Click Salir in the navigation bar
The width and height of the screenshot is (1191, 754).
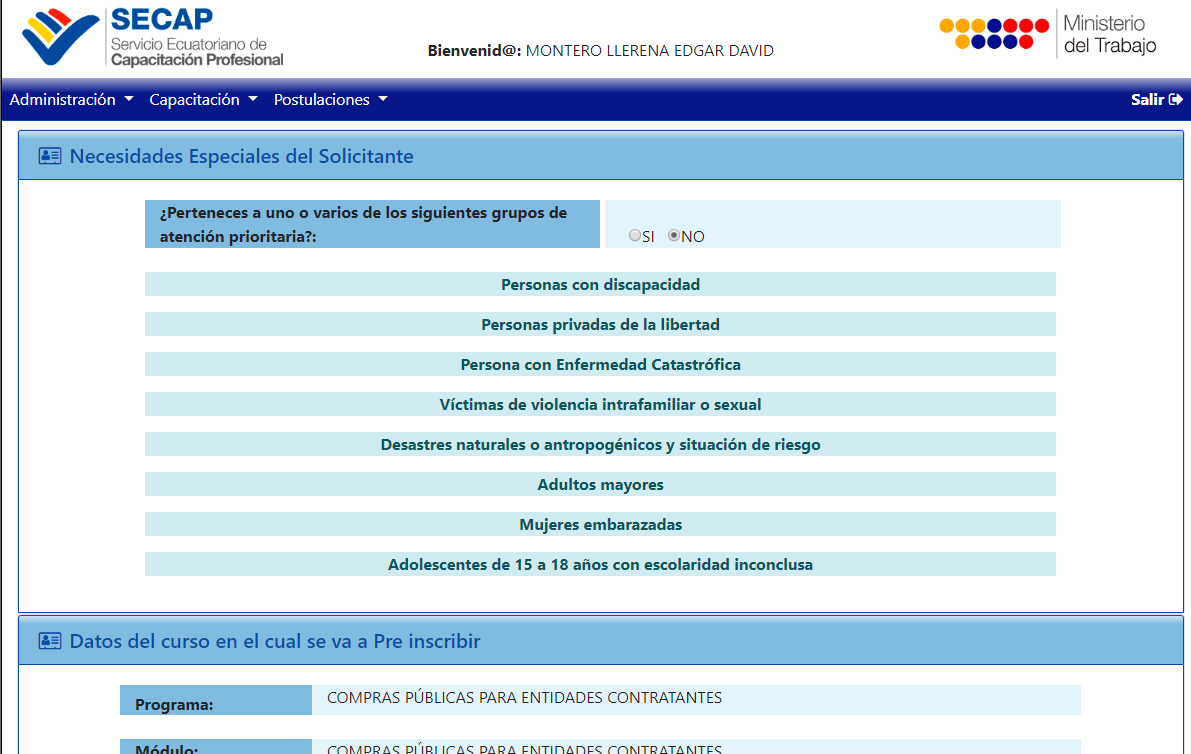[x=1146, y=99]
